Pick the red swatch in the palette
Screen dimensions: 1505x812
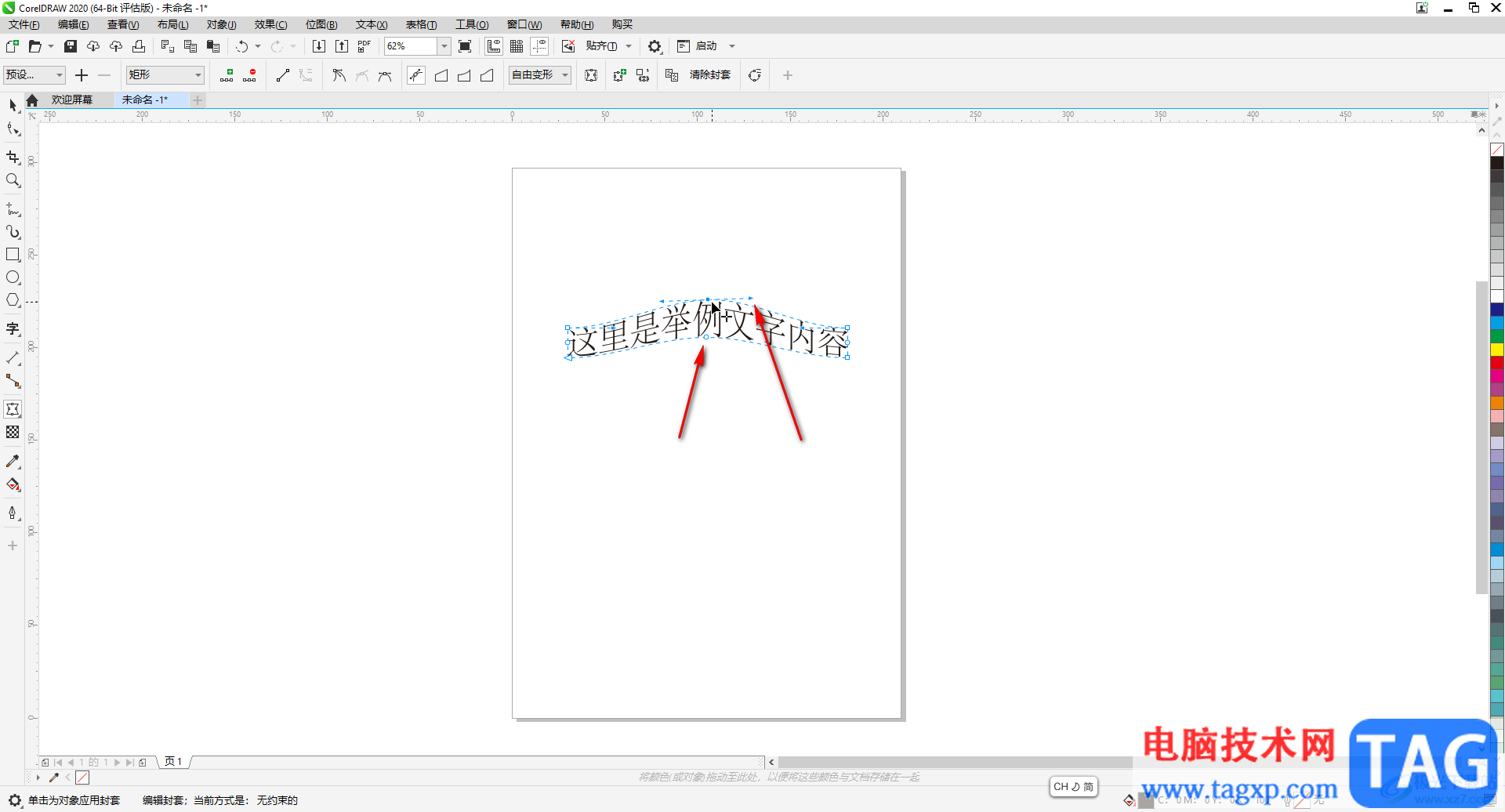pyautogui.click(x=1497, y=363)
